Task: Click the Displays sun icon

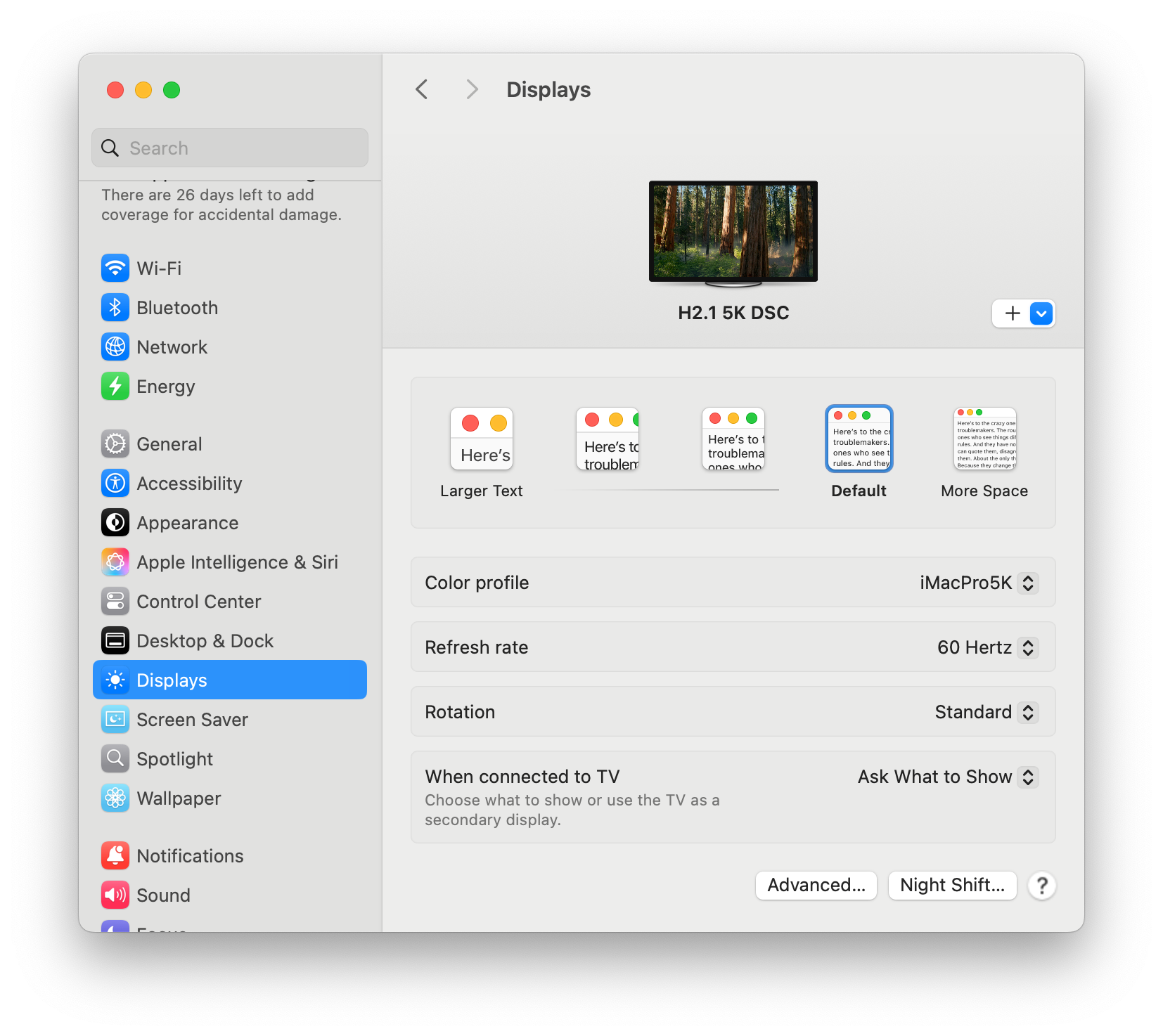Action: 115,680
